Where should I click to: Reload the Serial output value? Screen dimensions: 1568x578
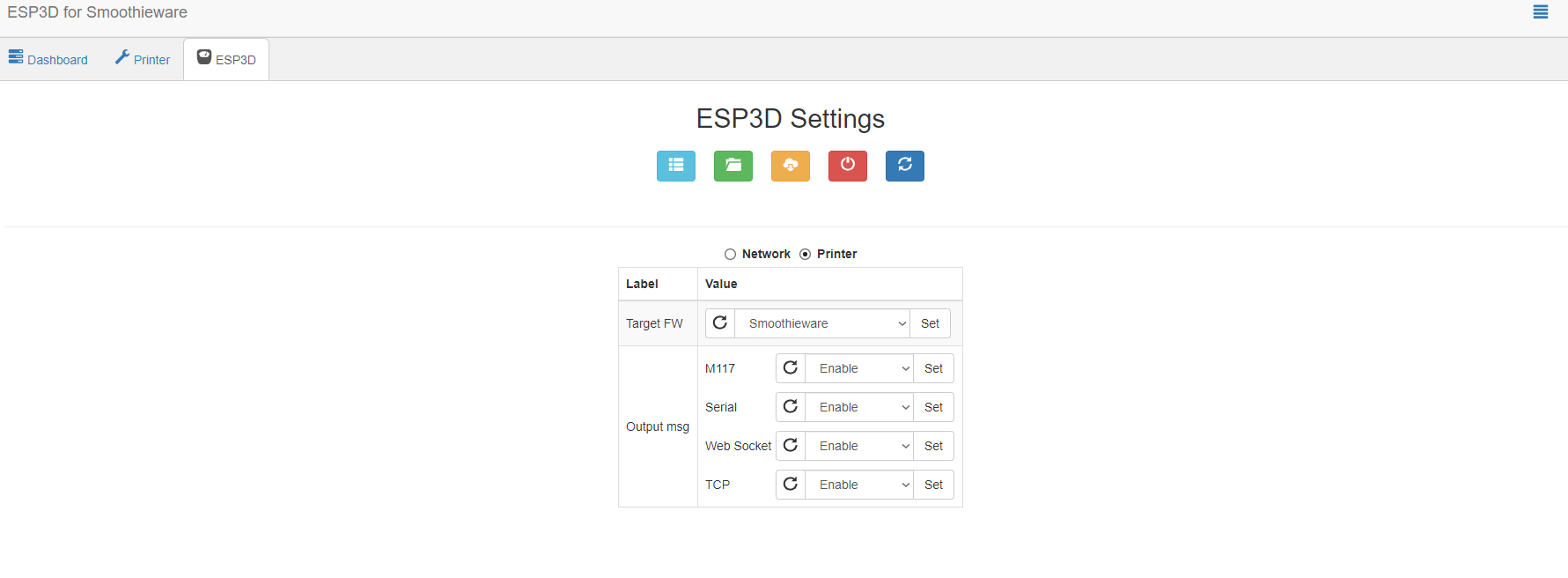(x=791, y=407)
